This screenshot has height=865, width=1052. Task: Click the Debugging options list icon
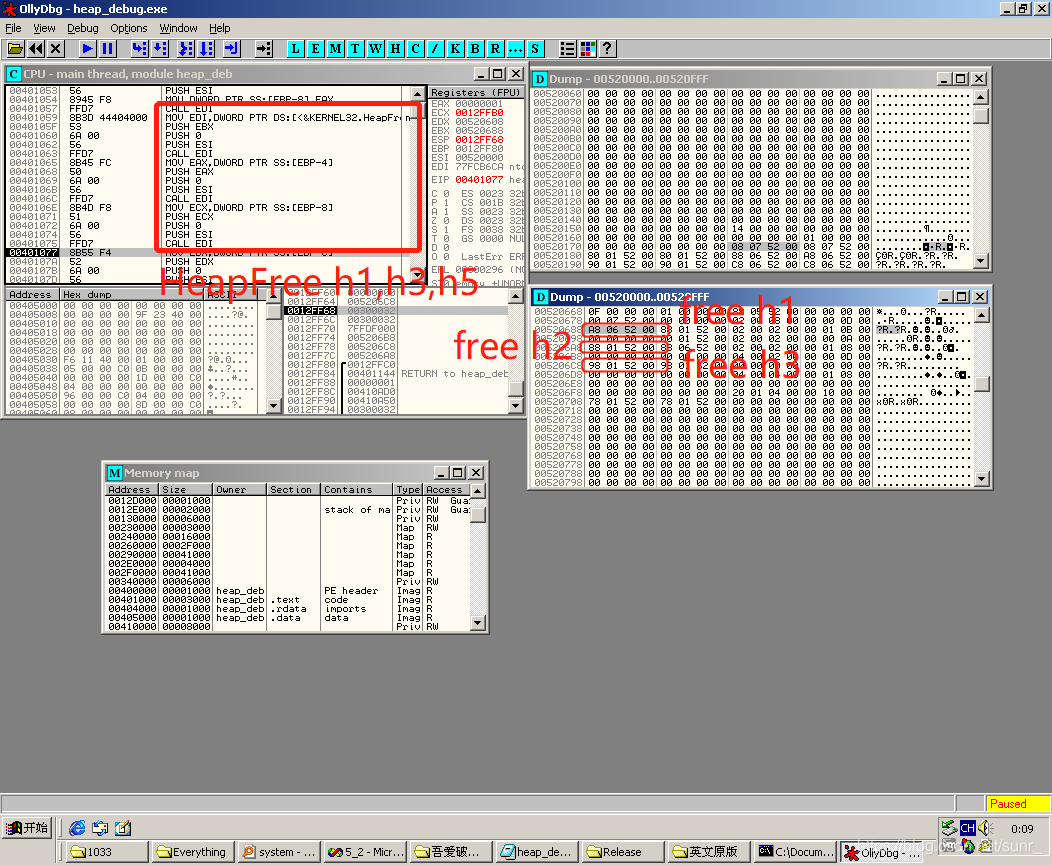(x=568, y=48)
